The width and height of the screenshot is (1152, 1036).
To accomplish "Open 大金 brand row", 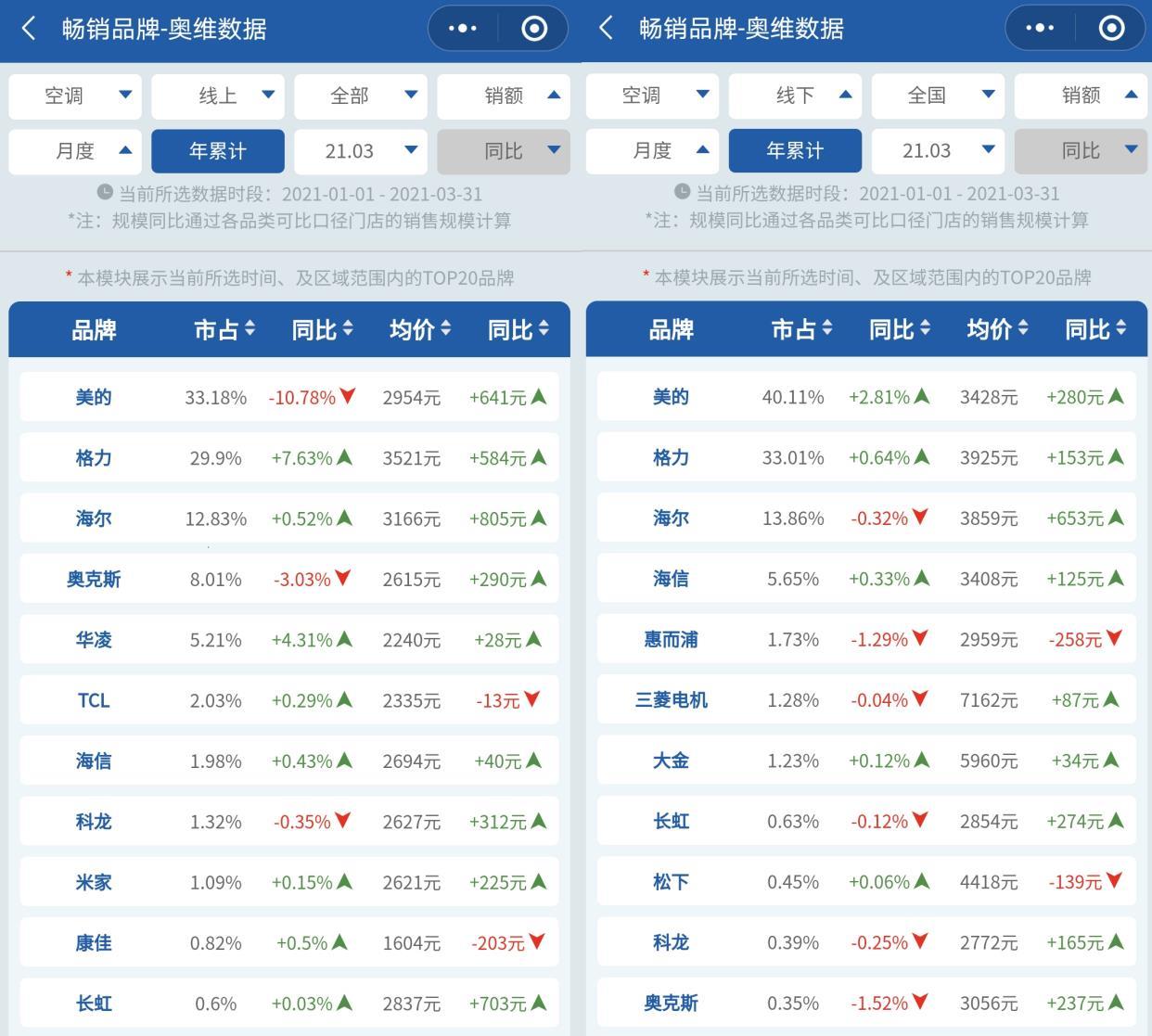I will point(866,761).
